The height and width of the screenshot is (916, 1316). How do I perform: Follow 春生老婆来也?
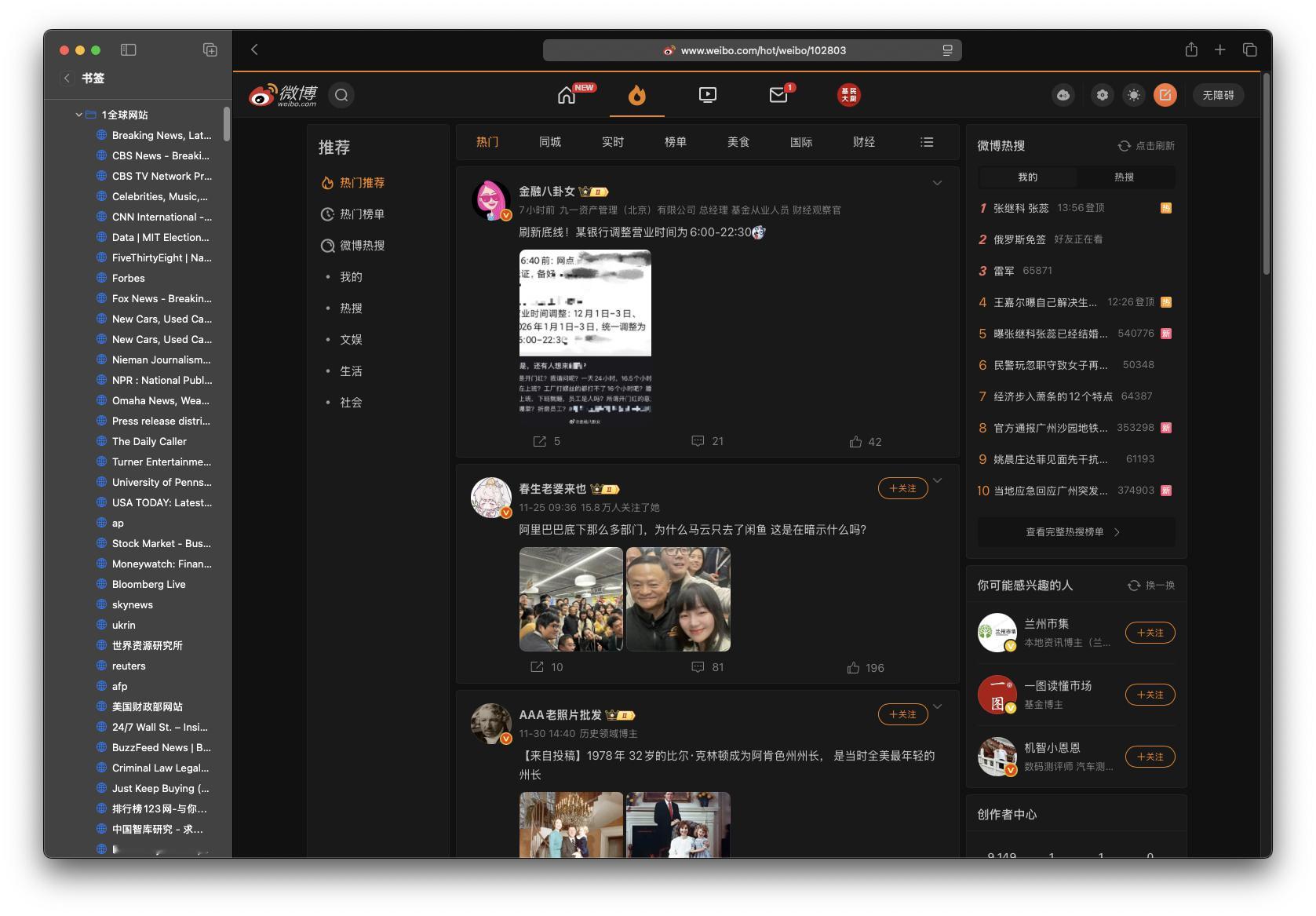(x=902, y=488)
